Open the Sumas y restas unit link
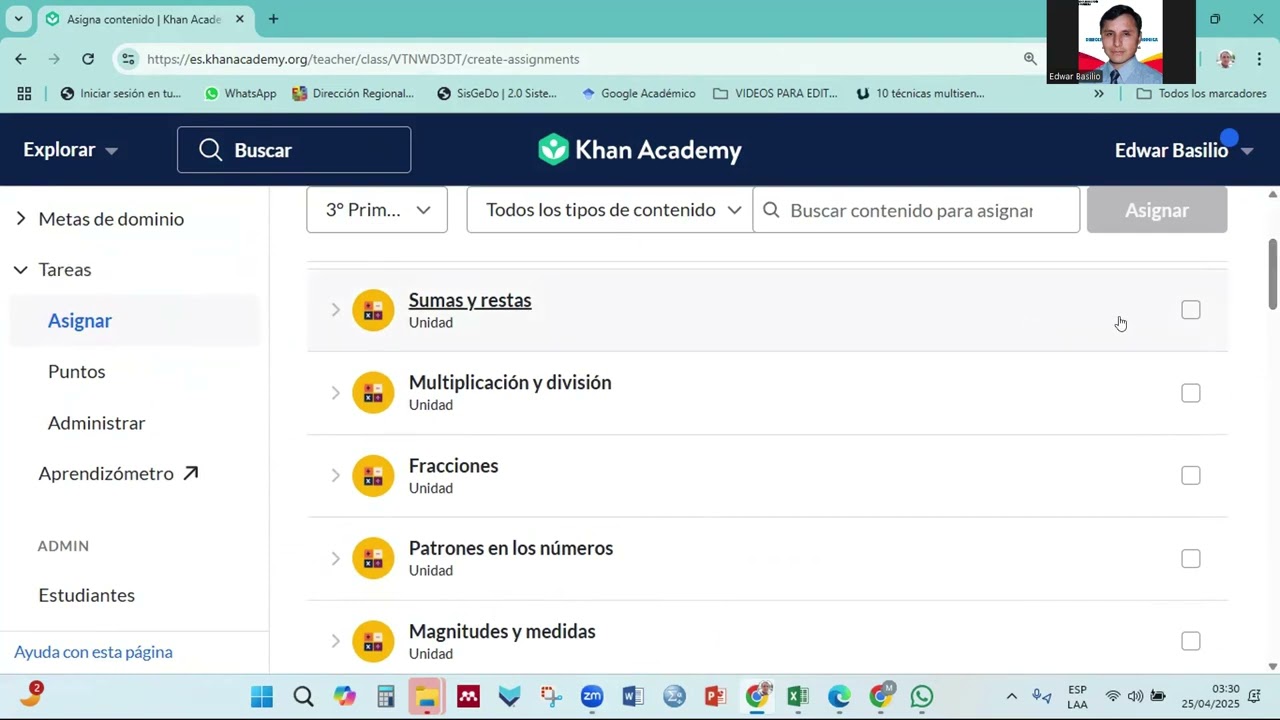1280x720 pixels. coord(470,300)
